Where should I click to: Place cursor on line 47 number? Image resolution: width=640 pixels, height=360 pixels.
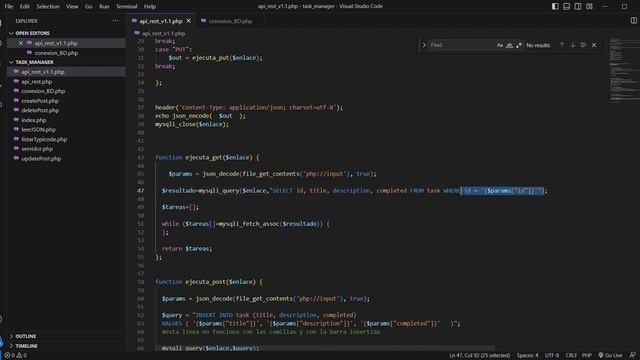coord(140,191)
